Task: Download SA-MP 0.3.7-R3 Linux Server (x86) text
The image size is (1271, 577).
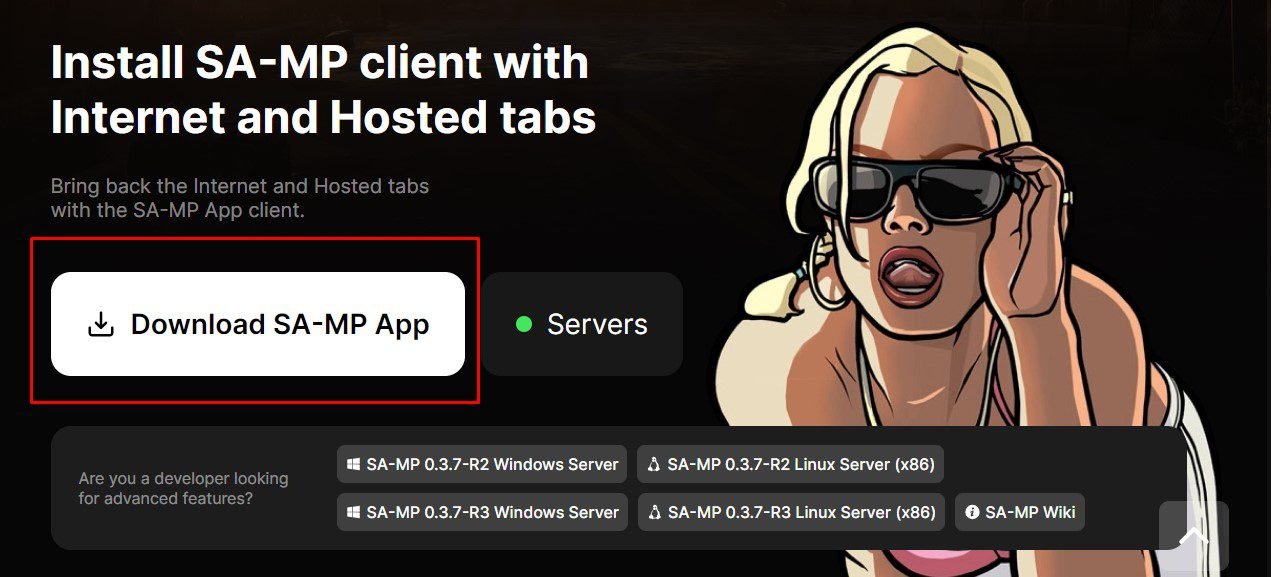Action: pyautogui.click(x=801, y=512)
